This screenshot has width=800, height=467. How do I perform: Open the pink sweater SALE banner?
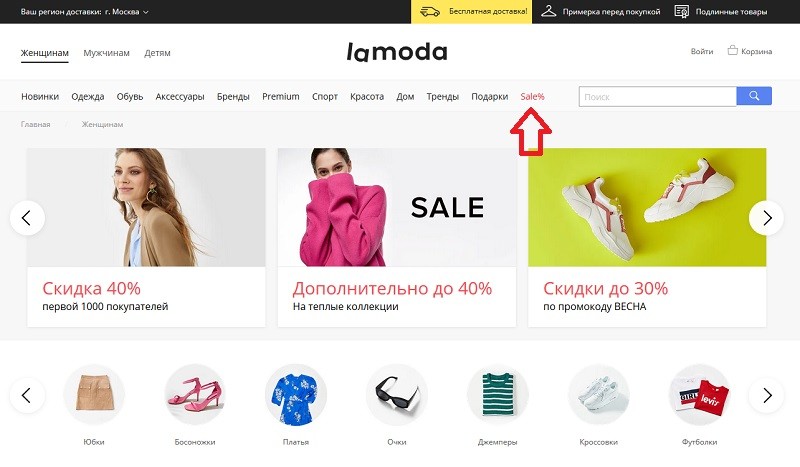click(396, 237)
